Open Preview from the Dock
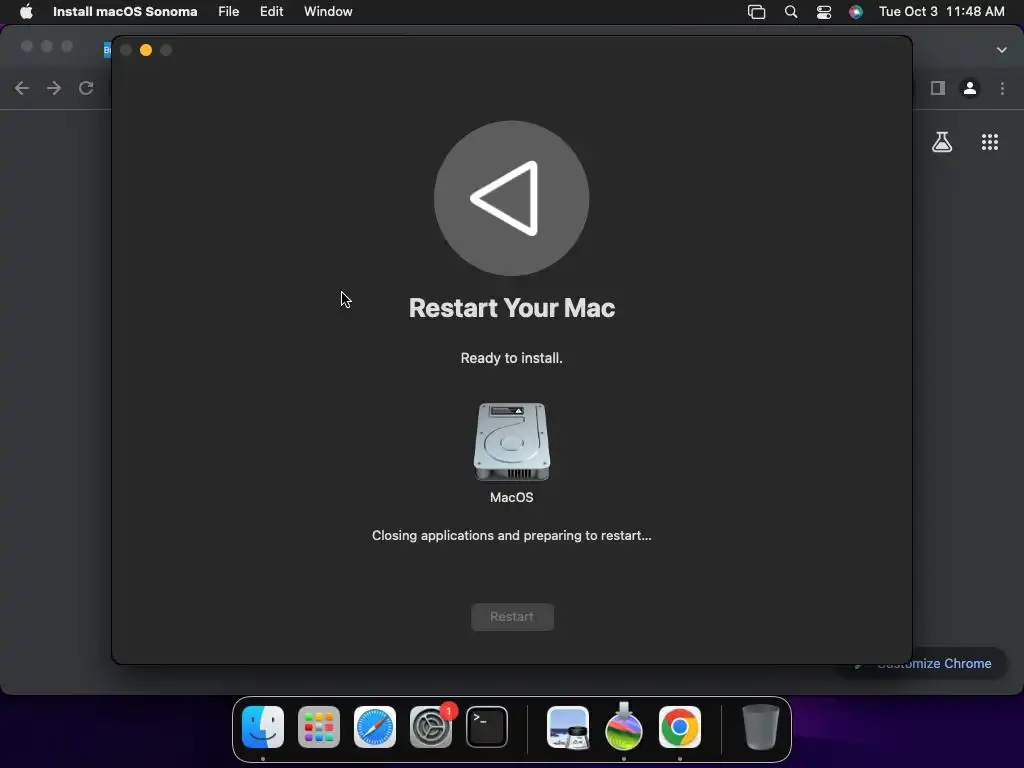 (x=568, y=727)
